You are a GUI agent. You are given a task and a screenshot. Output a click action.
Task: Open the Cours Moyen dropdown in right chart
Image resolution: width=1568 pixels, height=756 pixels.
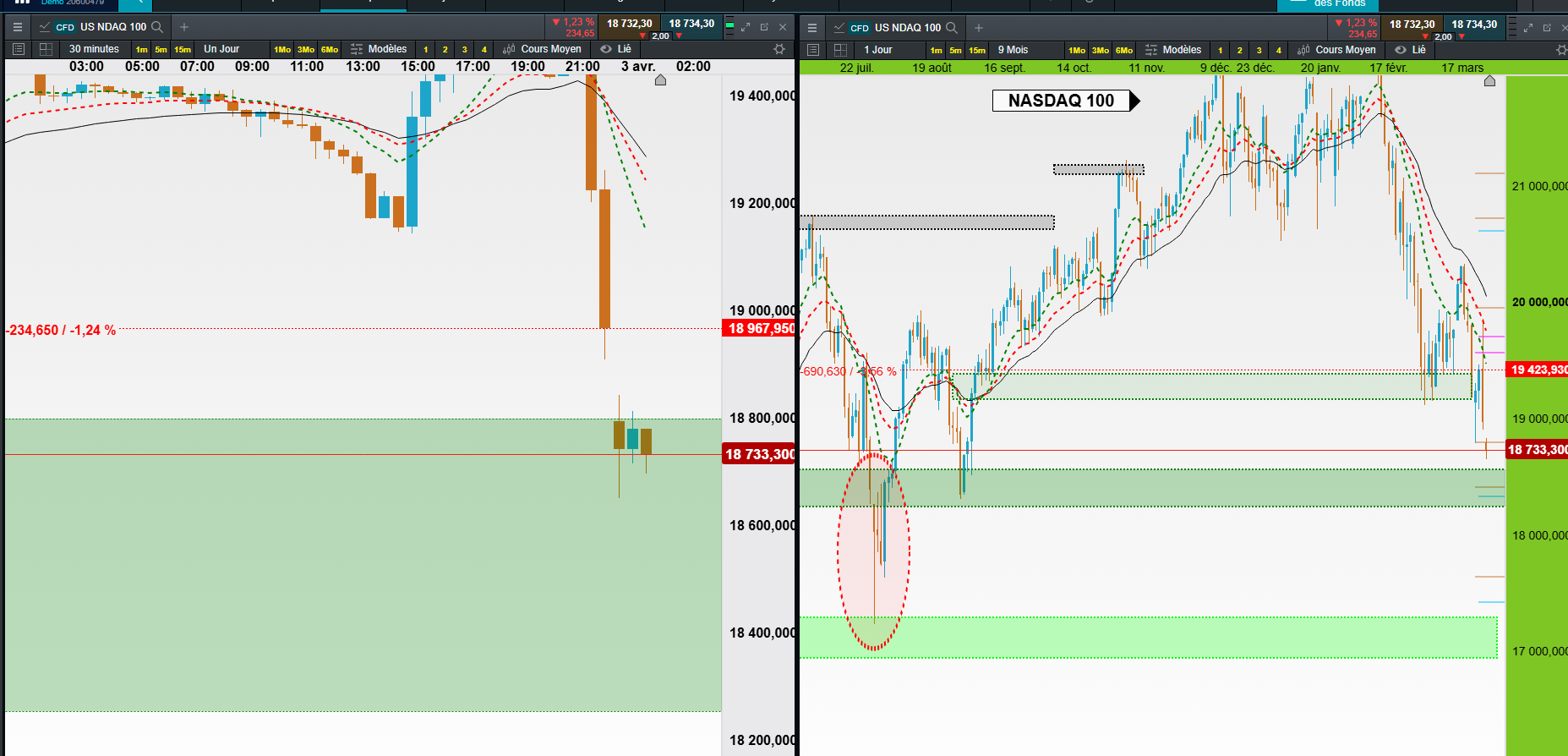1337,50
